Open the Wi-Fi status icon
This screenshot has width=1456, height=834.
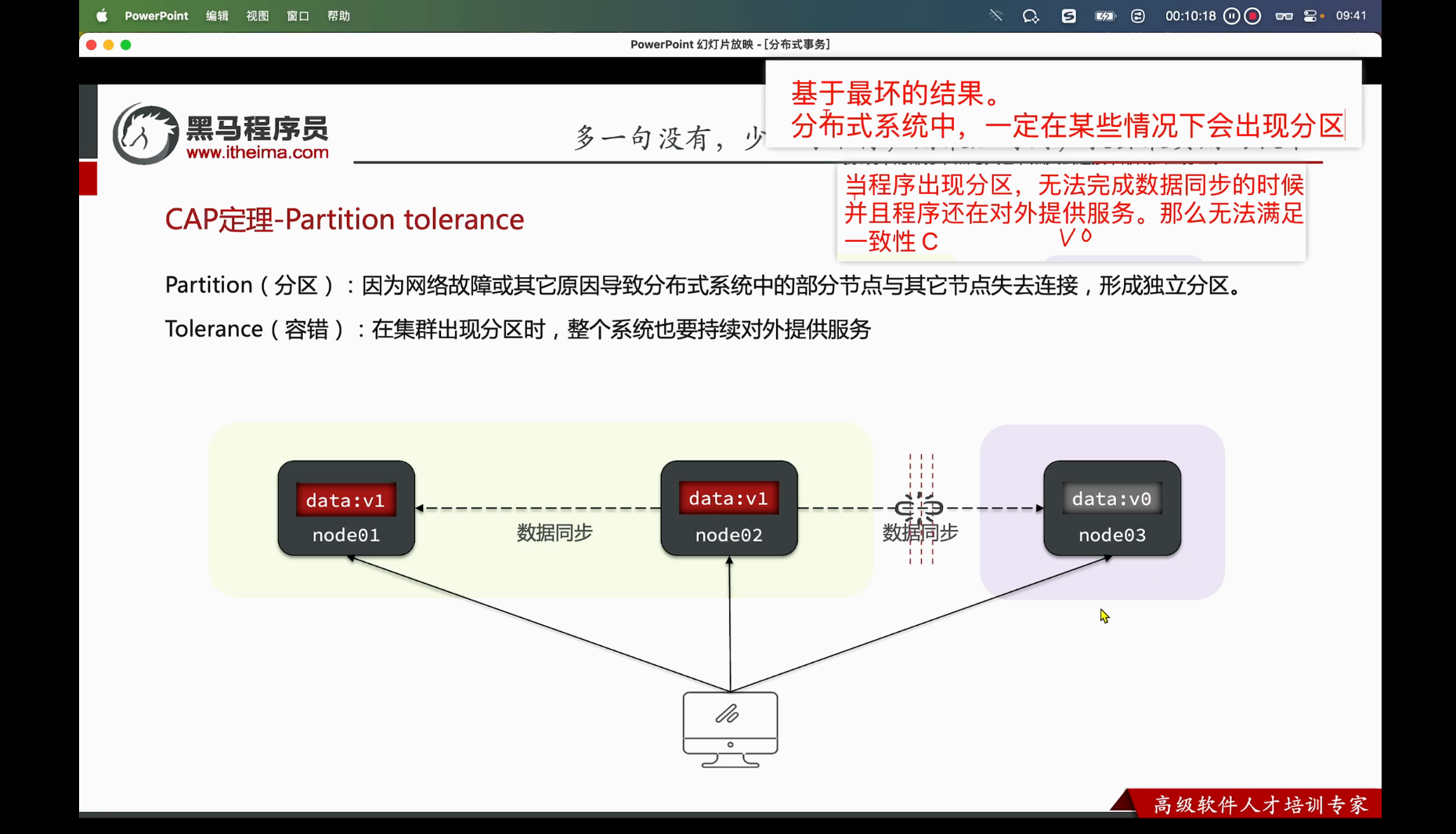(995, 16)
